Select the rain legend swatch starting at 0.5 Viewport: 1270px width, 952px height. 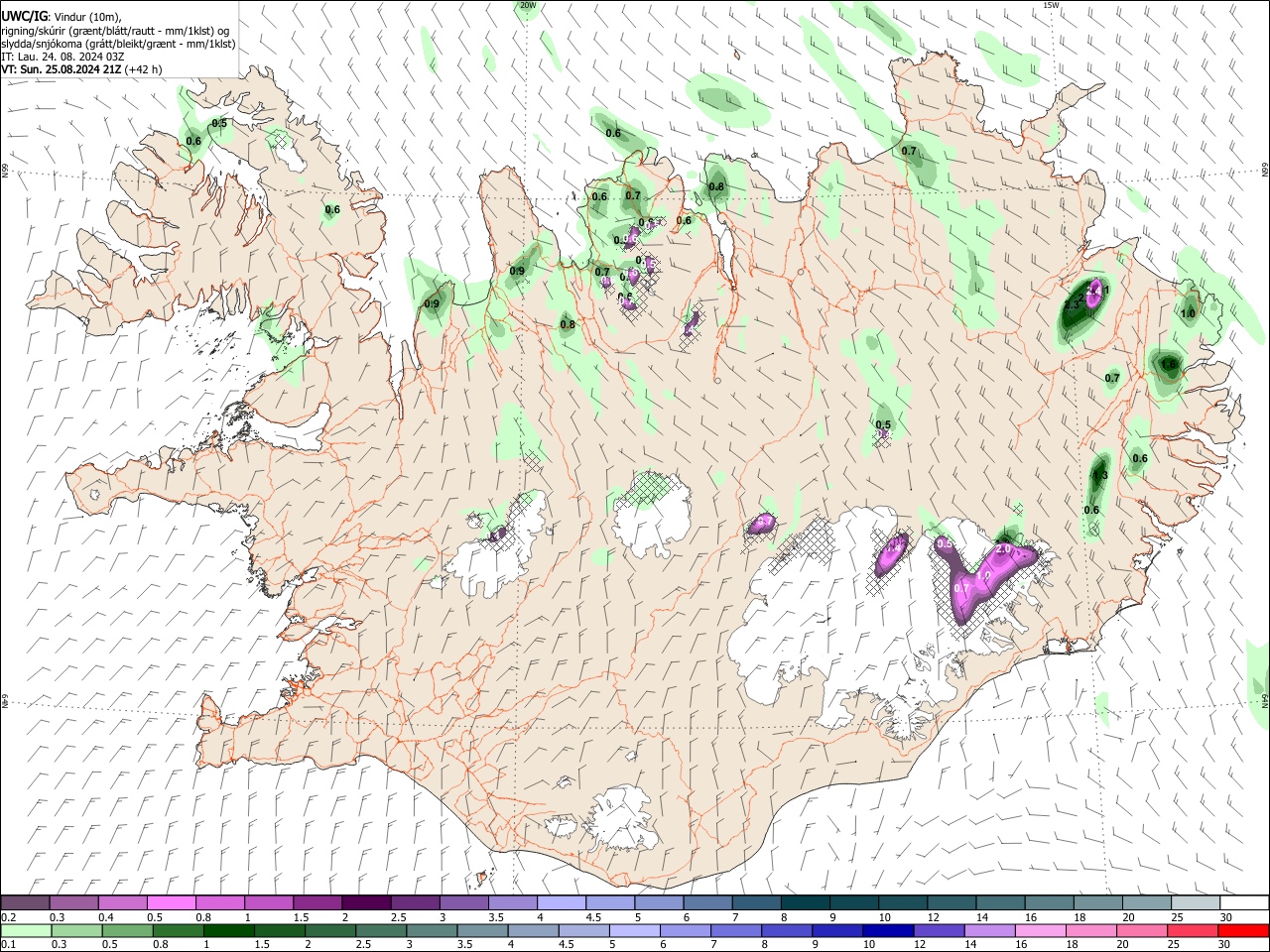tap(127, 930)
